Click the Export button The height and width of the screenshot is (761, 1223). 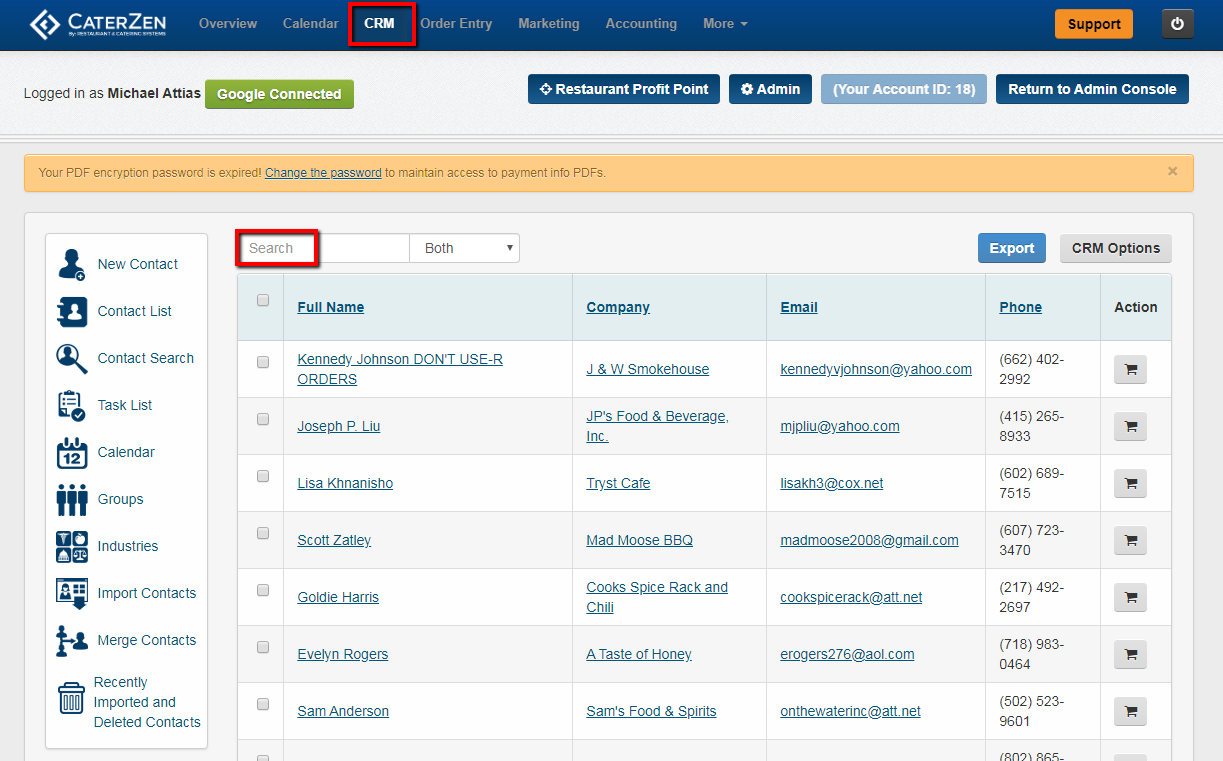point(1012,248)
